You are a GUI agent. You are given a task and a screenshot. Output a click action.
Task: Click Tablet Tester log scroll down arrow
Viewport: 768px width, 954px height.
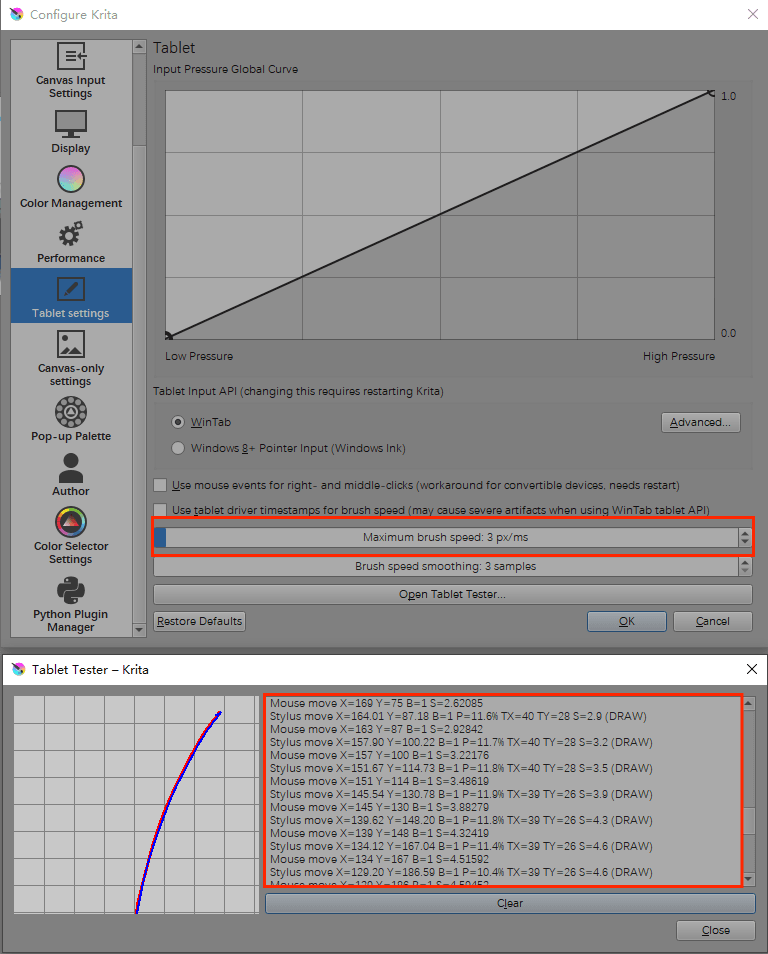tap(749, 879)
